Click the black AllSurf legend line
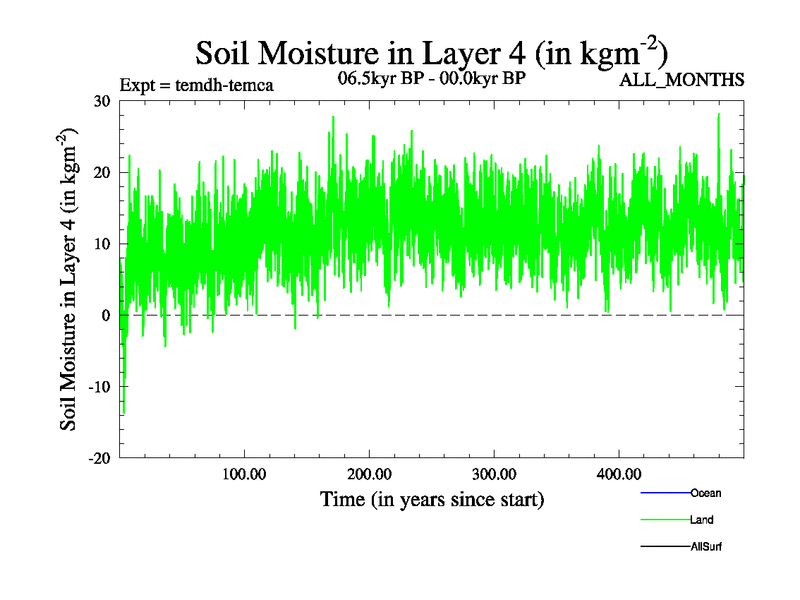 click(664, 547)
